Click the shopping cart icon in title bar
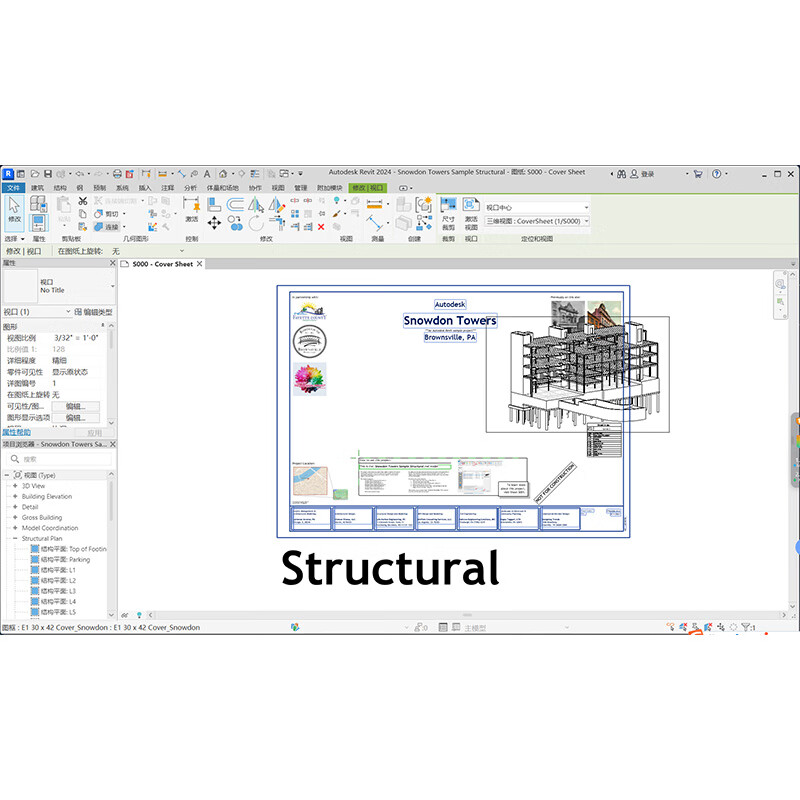Image resolution: width=800 pixels, height=800 pixels. point(698,174)
